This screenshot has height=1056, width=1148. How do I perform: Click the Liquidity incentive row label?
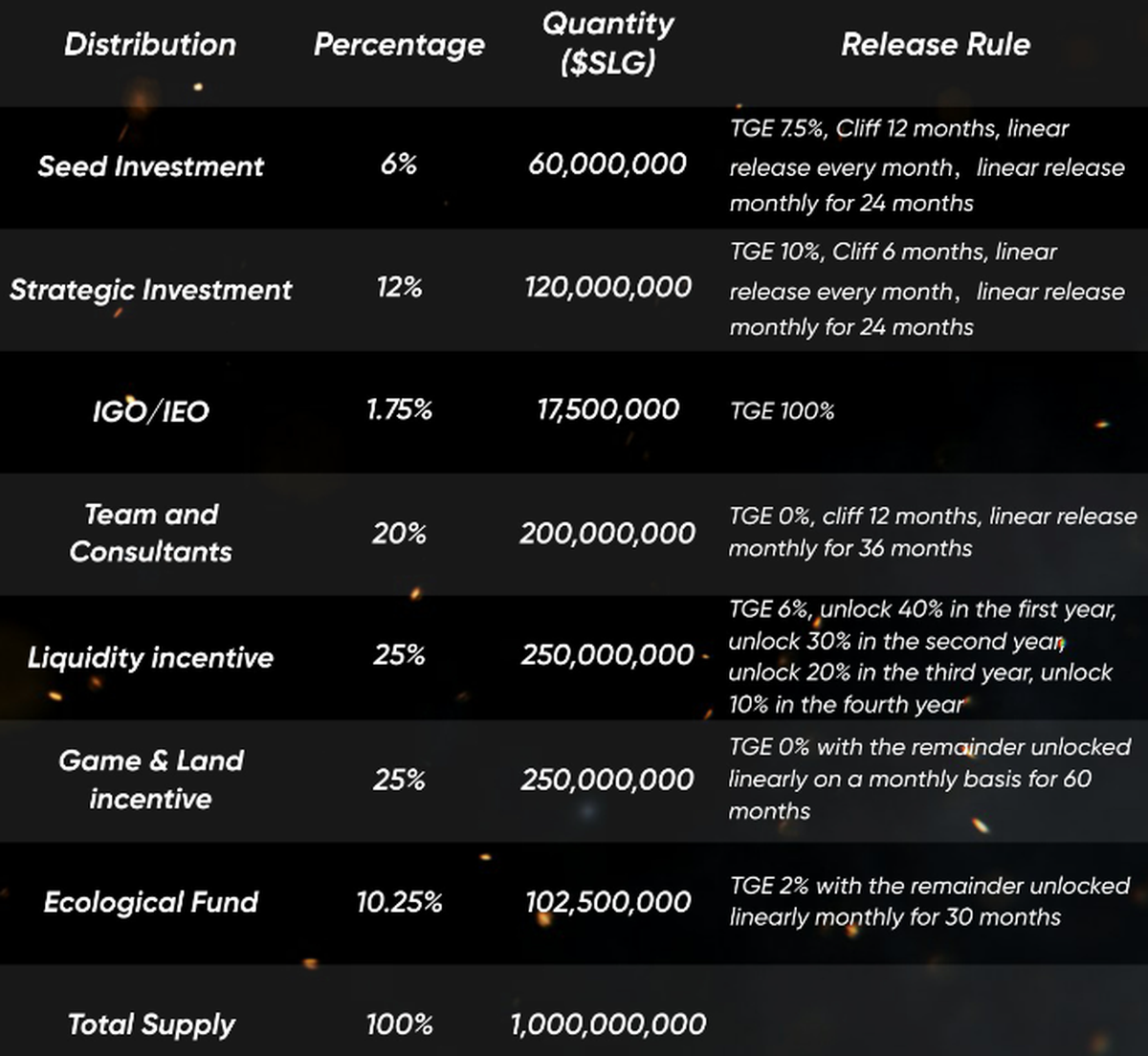pyautogui.click(x=150, y=657)
